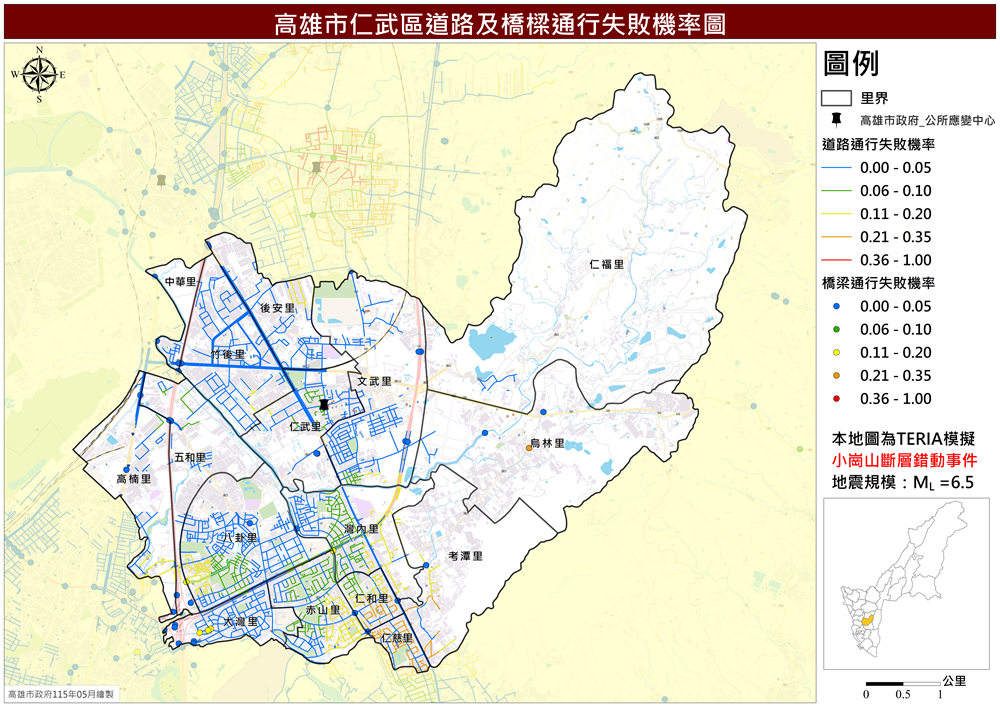Select the 考潭里 label on the map
1000x707 pixels.
pos(466,556)
